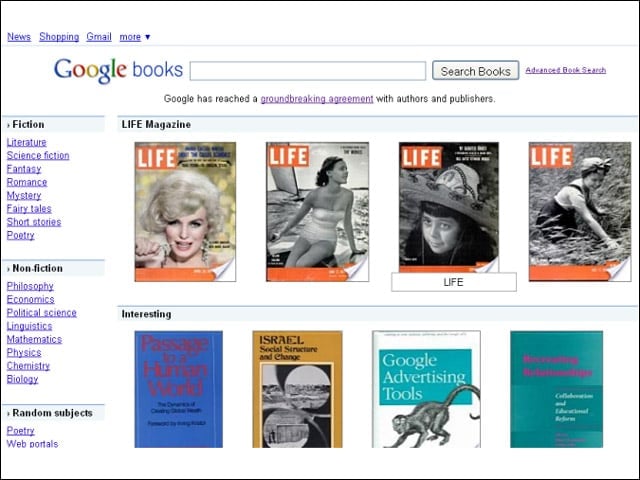Open the Biology category
Screen dimensions: 640x480
click(x=22, y=379)
